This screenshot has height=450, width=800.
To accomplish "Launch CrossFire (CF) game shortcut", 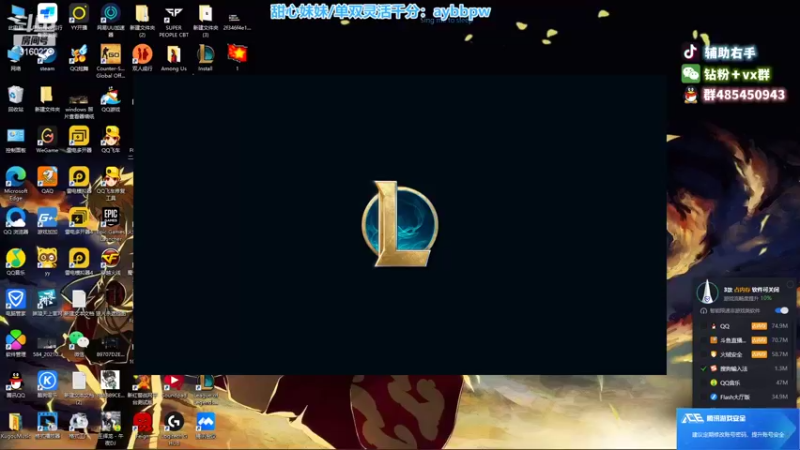I will pyautogui.click(x=110, y=261).
